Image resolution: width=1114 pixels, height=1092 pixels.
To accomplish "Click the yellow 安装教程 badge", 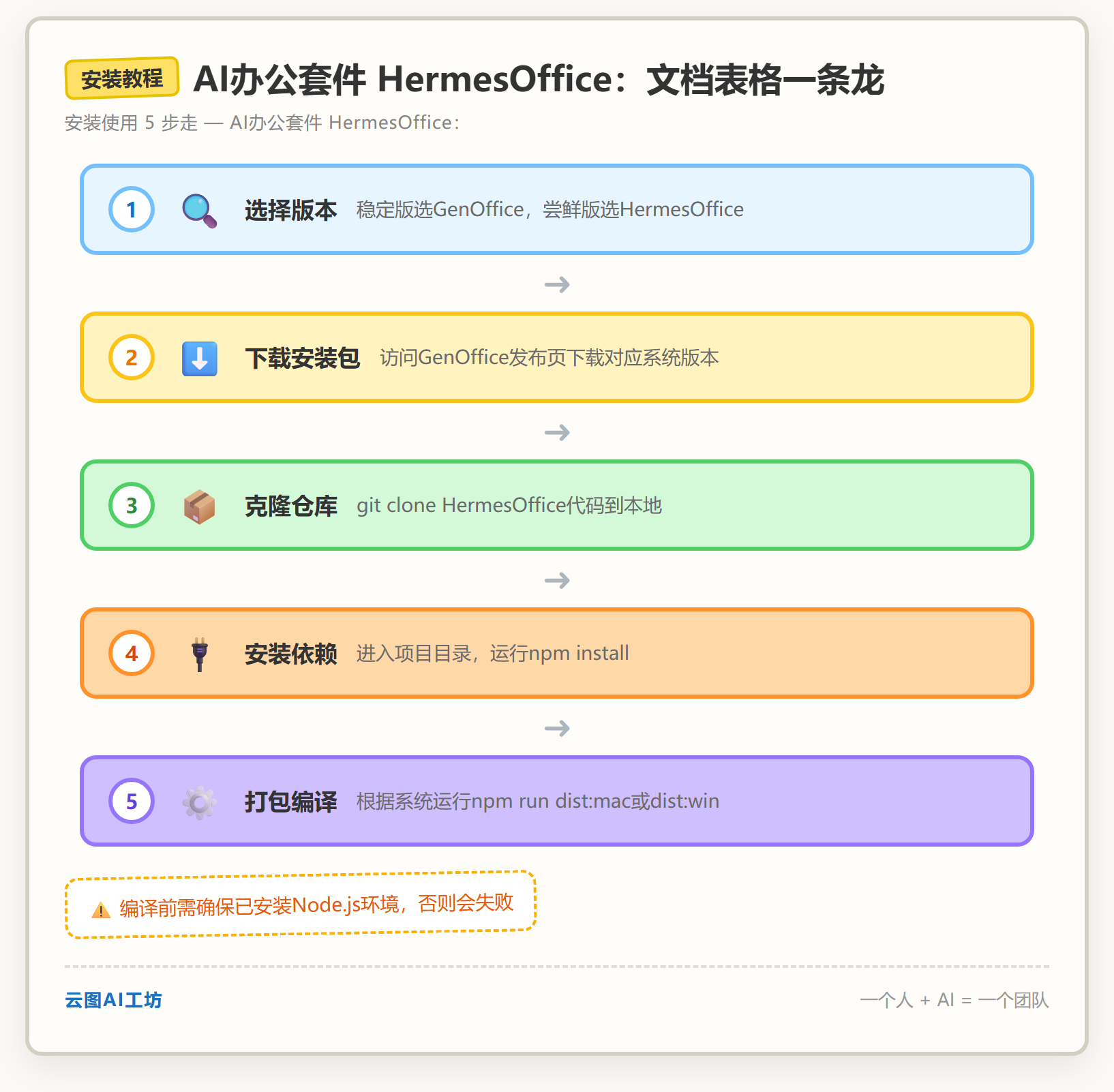I will (x=122, y=78).
